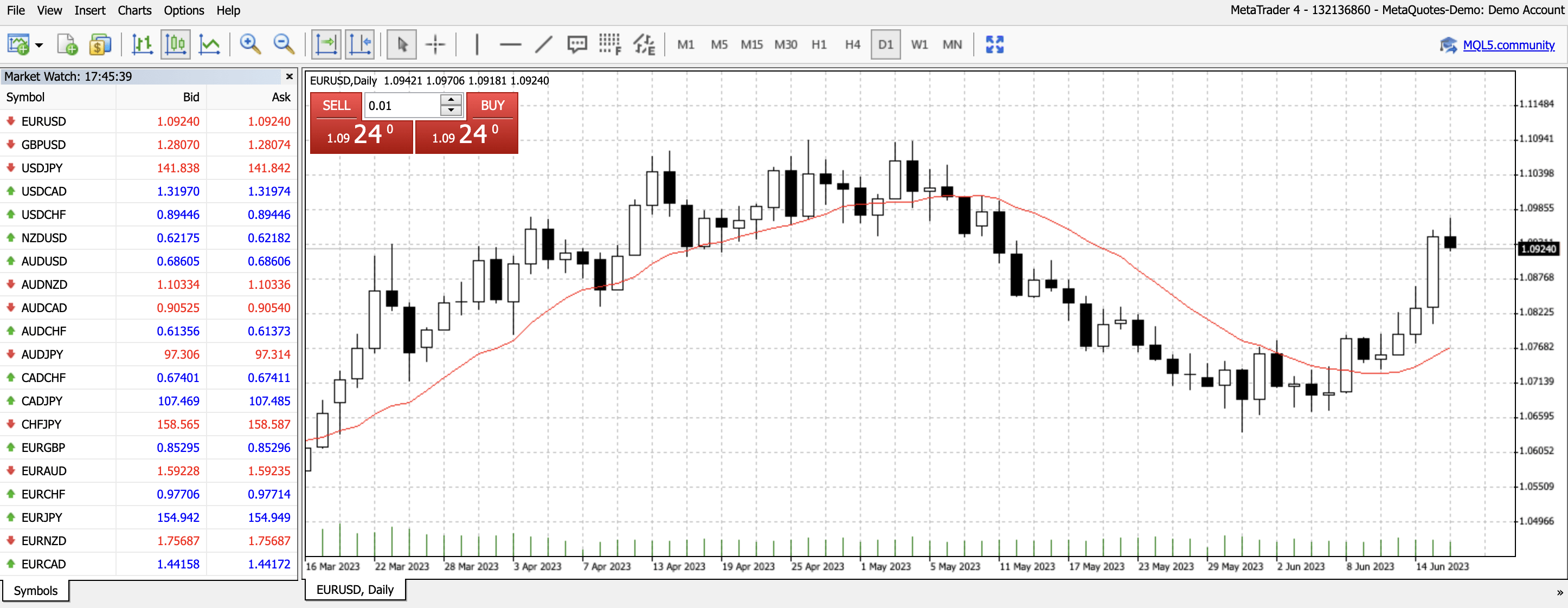
Task: Increase lot volume with up arrow
Action: coord(451,100)
